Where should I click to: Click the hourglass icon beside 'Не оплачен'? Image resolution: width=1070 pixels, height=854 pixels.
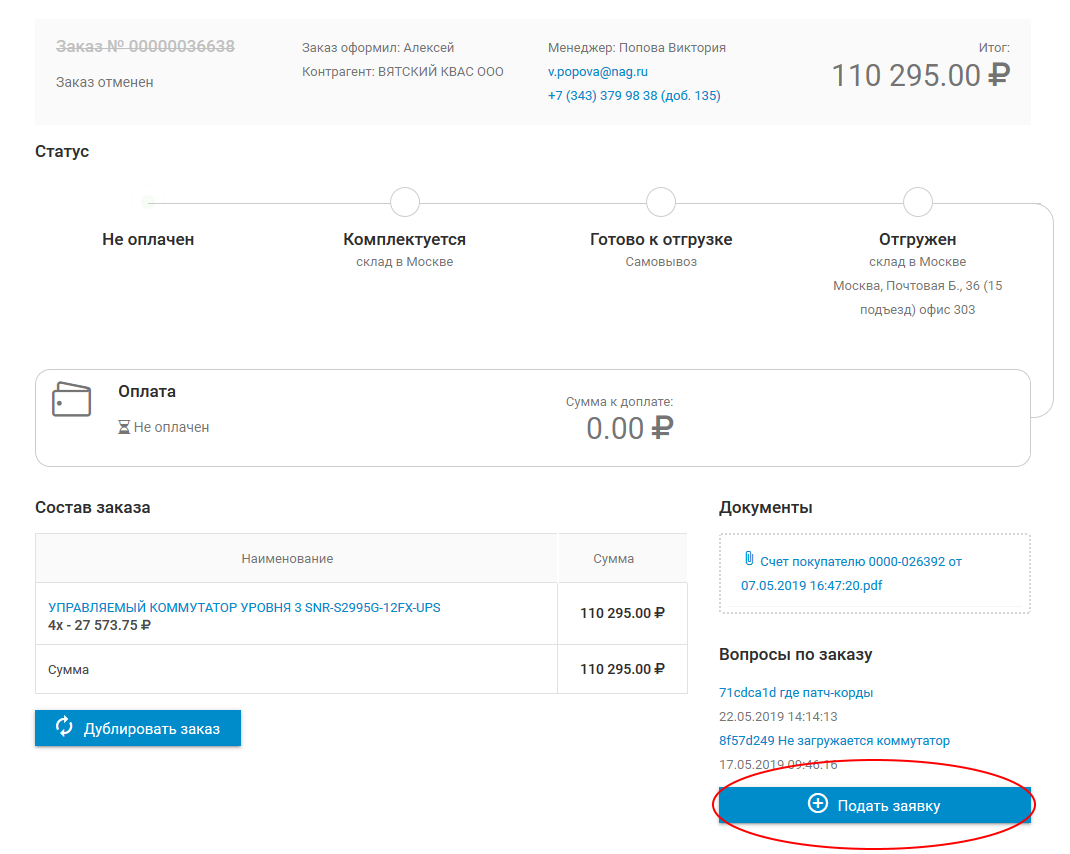tap(124, 427)
